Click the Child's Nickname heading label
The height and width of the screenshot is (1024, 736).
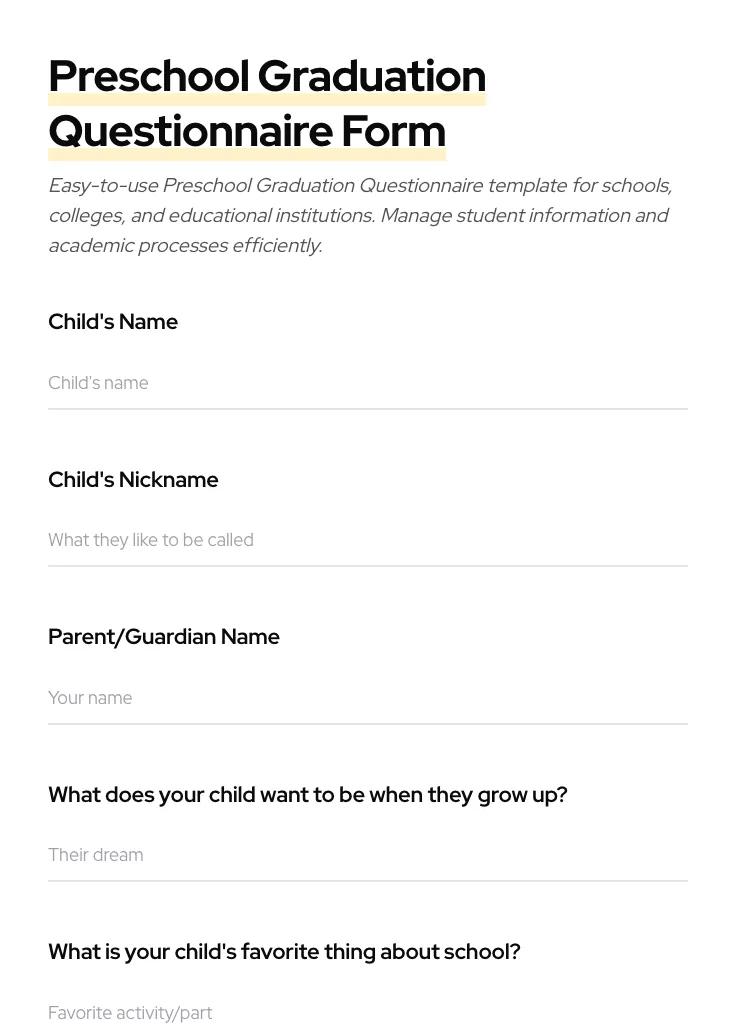tap(133, 480)
